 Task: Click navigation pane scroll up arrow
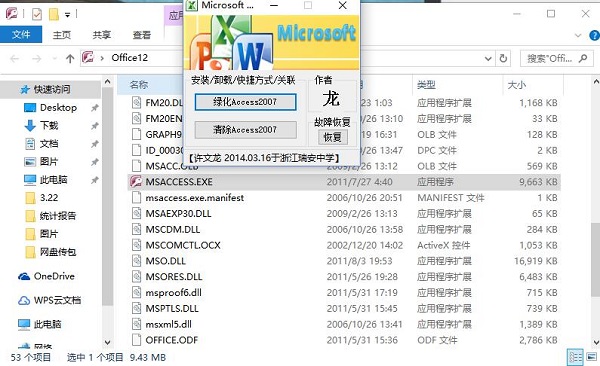pos(108,82)
